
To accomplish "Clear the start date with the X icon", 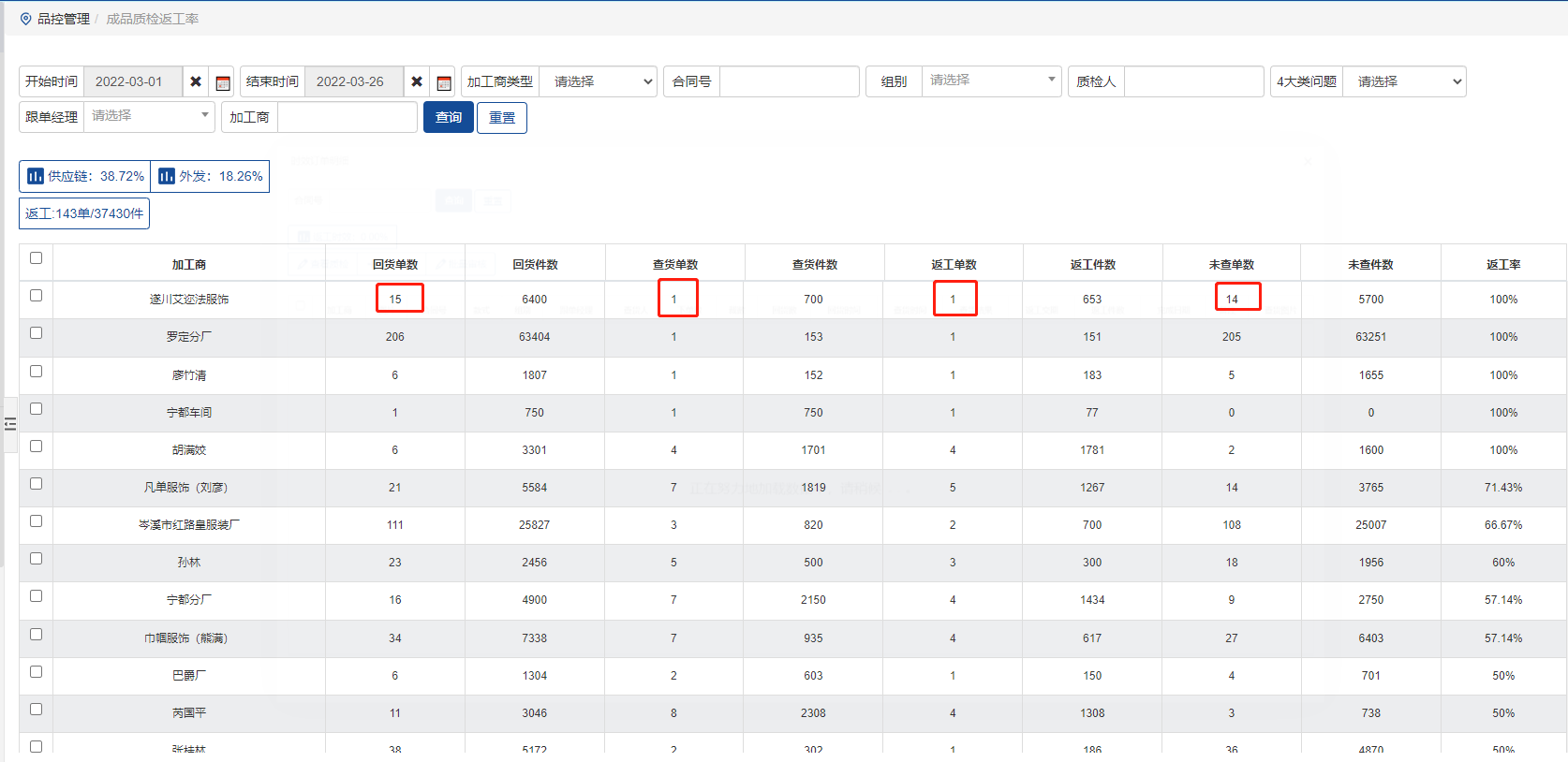I will point(196,81).
